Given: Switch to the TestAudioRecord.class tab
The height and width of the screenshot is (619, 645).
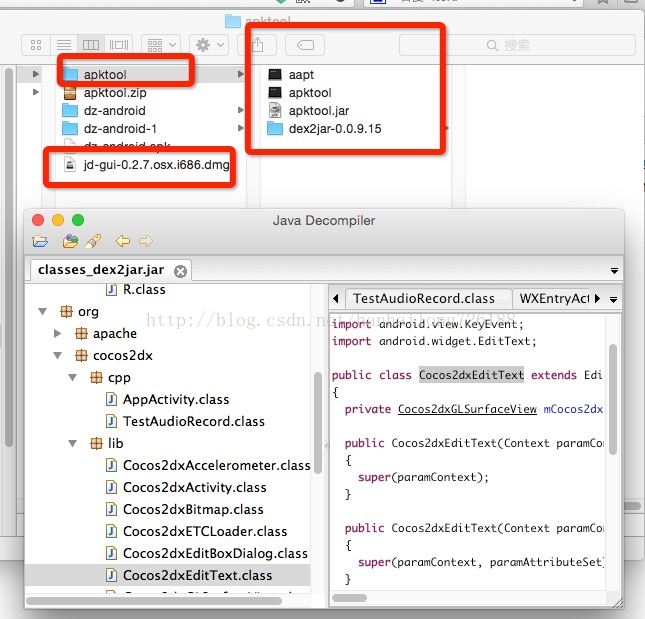Looking at the screenshot, I should (423, 298).
